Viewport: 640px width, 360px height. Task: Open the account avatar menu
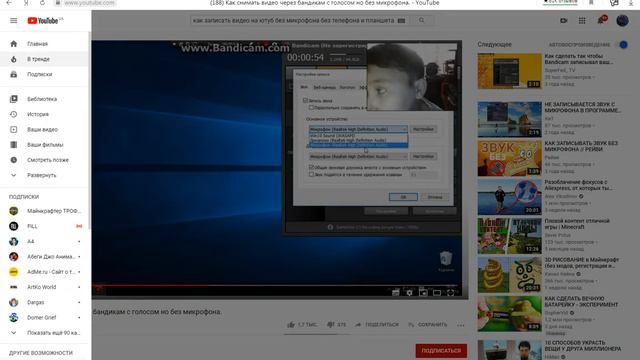[622, 20]
